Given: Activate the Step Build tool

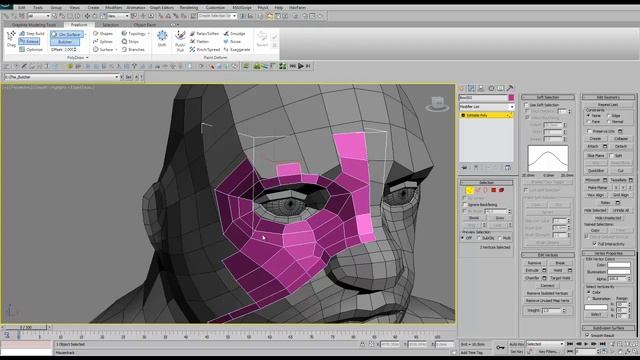Looking at the screenshot, I should click(x=32, y=33).
